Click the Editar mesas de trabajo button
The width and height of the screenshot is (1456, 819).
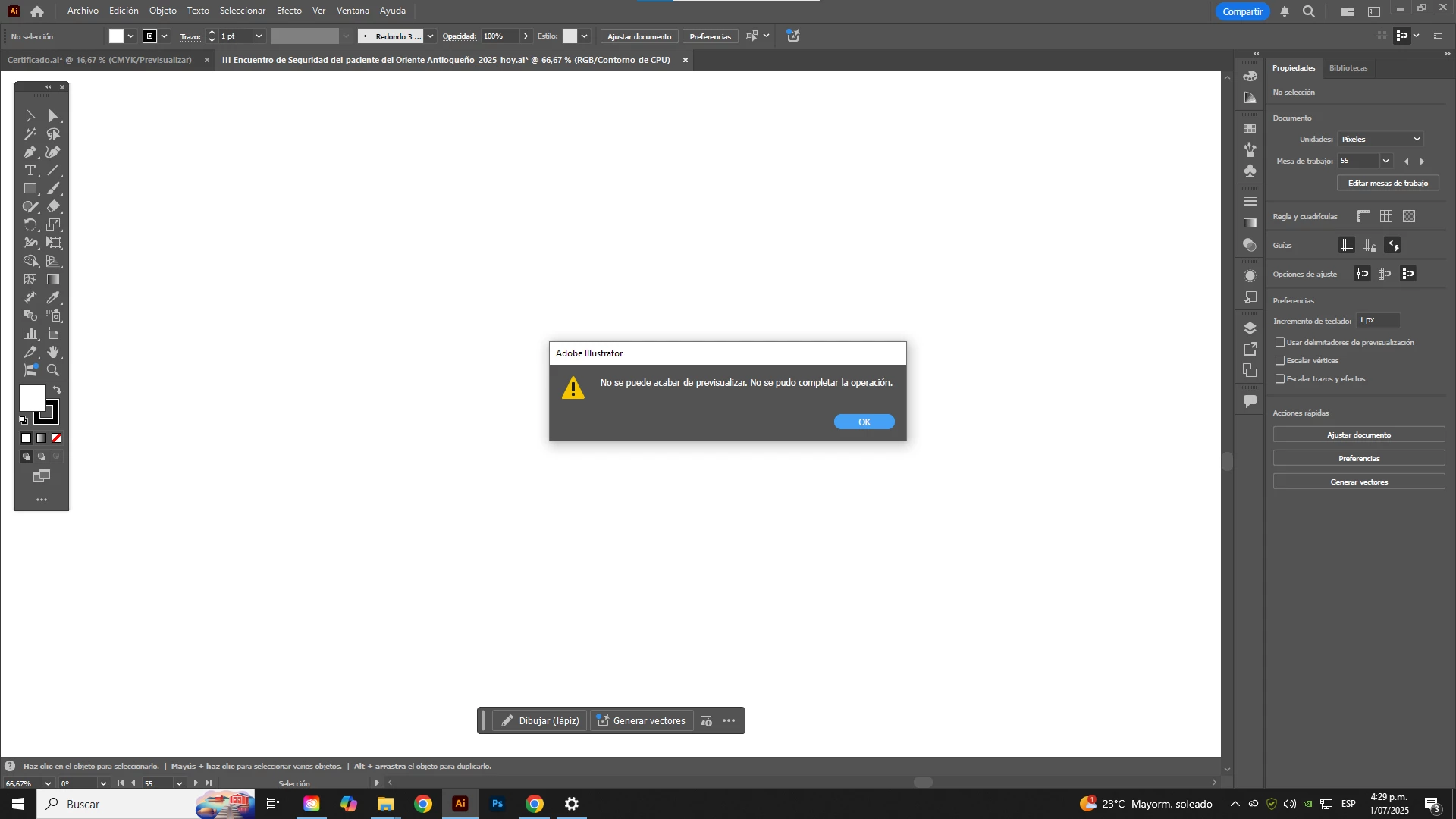1387,184
